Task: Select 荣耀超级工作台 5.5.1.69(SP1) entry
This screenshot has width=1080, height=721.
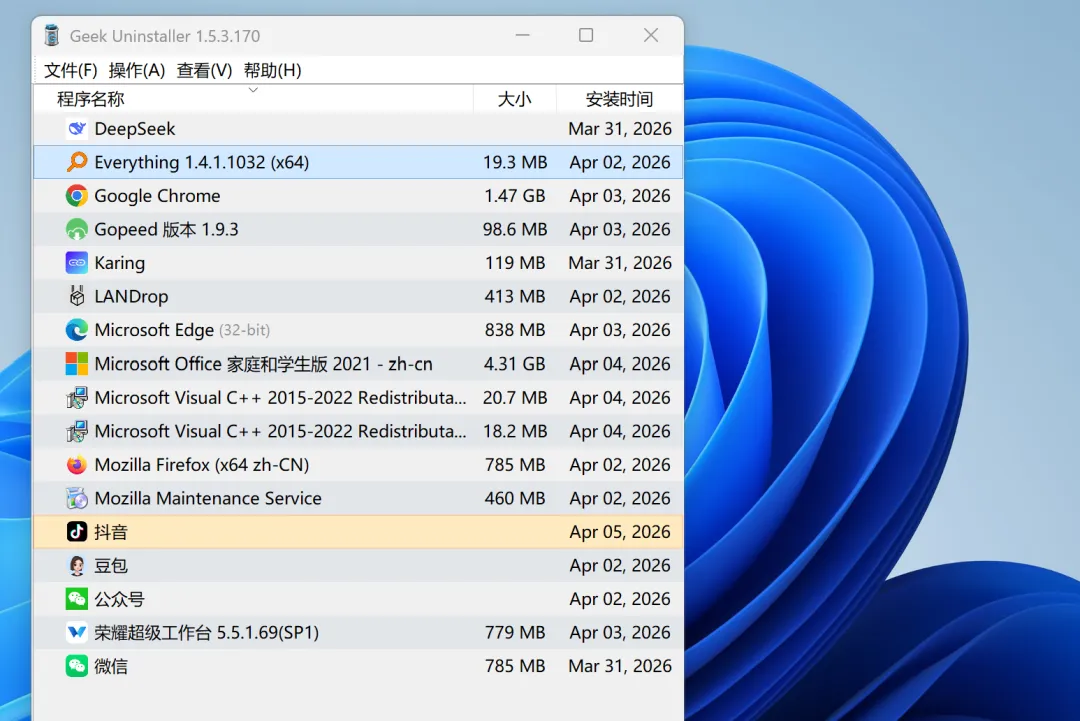Action: pyautogui.click(x=207, y=632)
